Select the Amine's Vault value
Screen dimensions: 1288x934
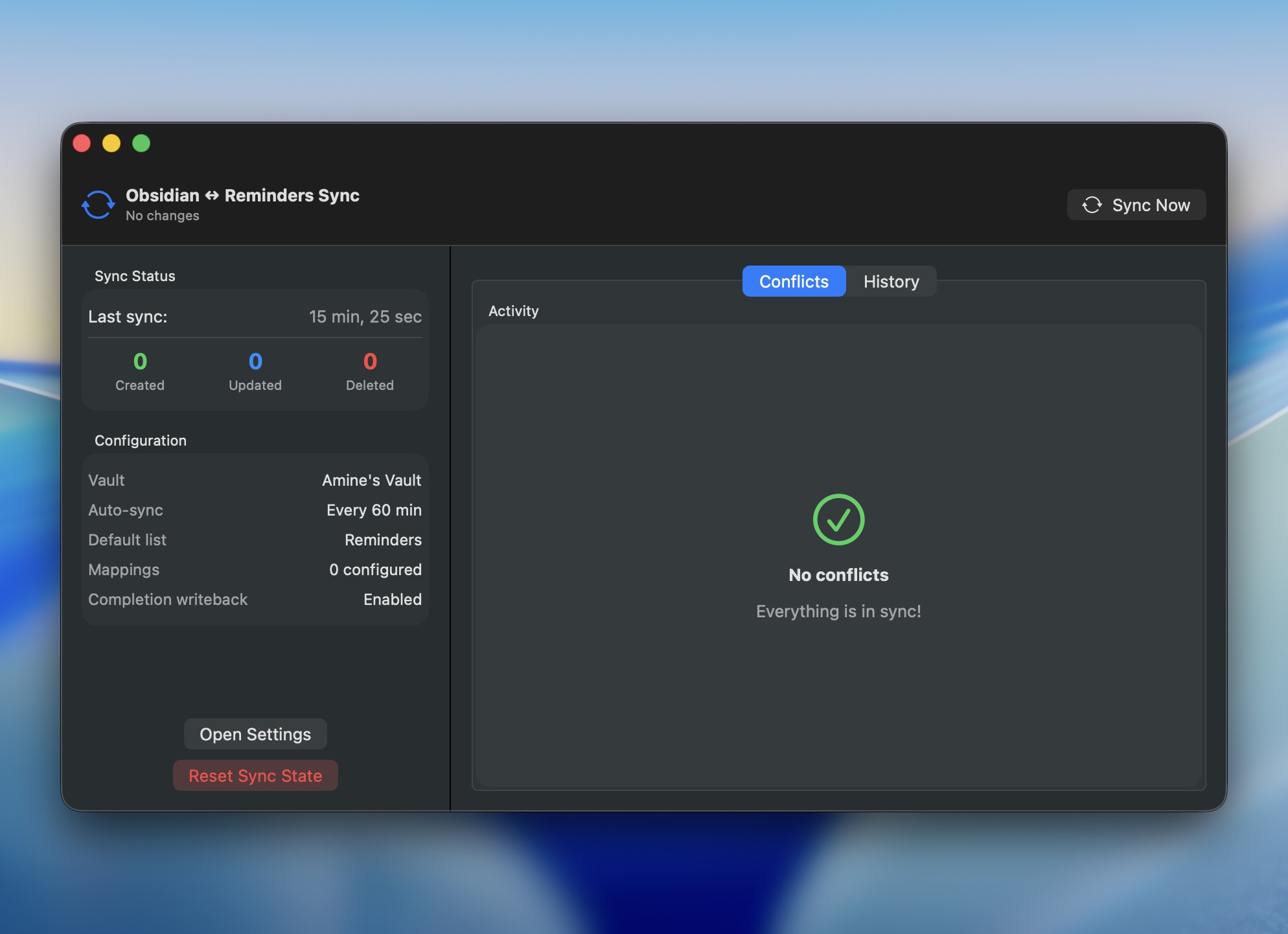[372, 480]
